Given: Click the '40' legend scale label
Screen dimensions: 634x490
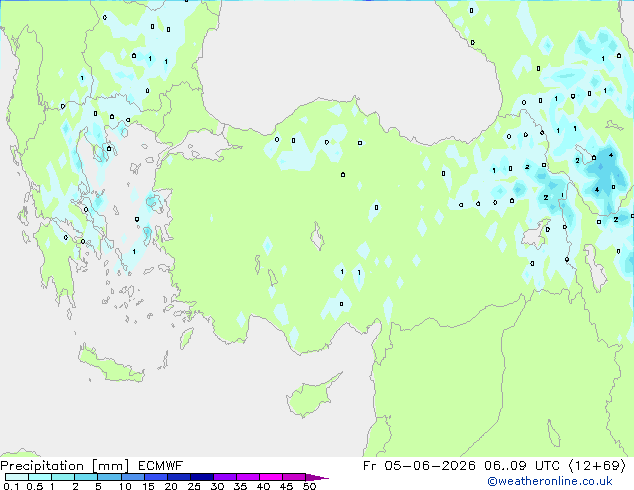Looking at the screenshot, I should click(263, 486).
